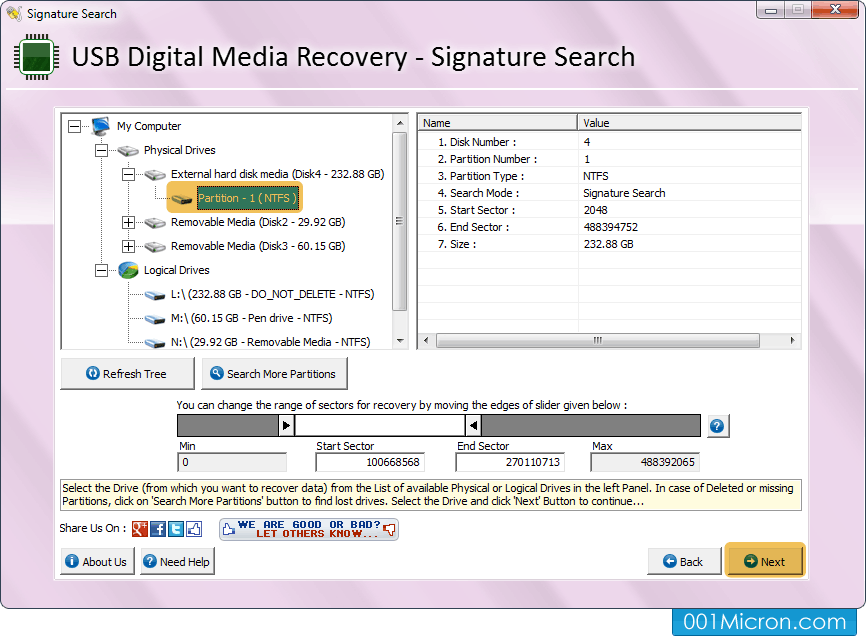Viewport: 866px width, 636px height.
Task: Click inside the Start Sector field
Action: (370, 462)
